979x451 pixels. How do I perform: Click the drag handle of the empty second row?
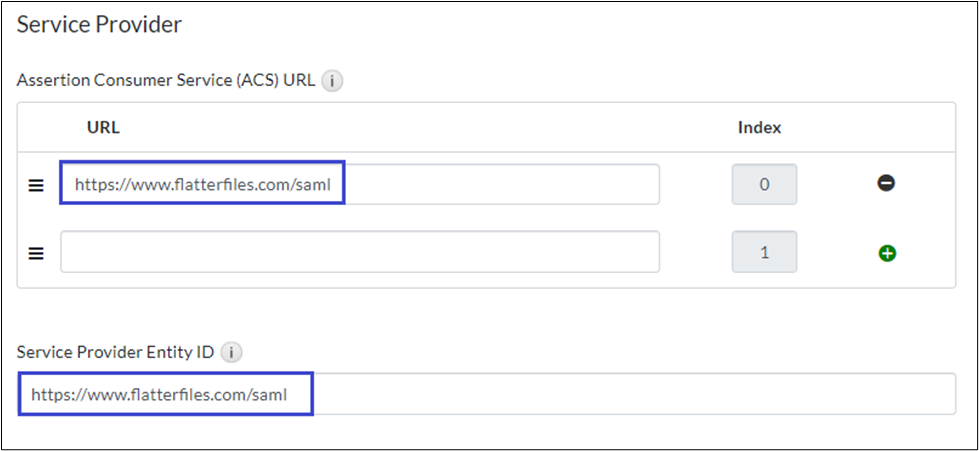click(x=36, y=253)
